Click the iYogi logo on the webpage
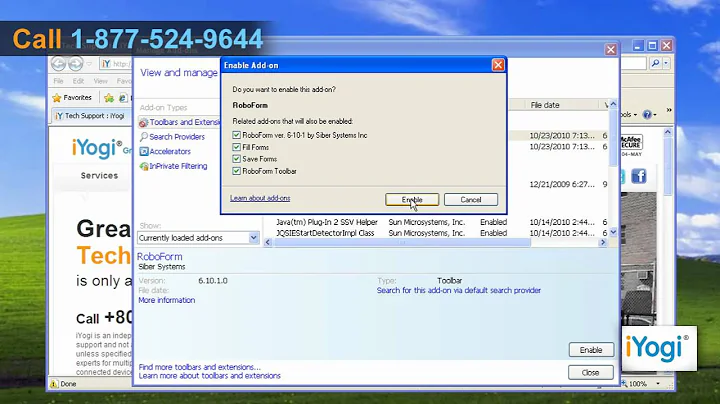720x404 pixels. pyautogui.click(x=97, y=148)
